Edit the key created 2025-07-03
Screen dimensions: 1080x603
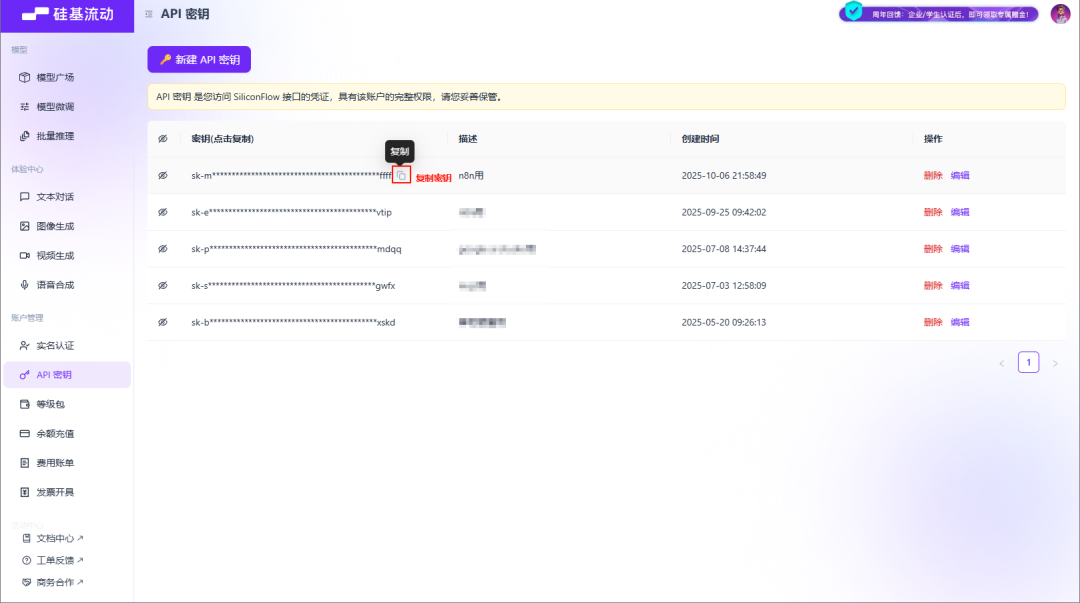[960, 285]
